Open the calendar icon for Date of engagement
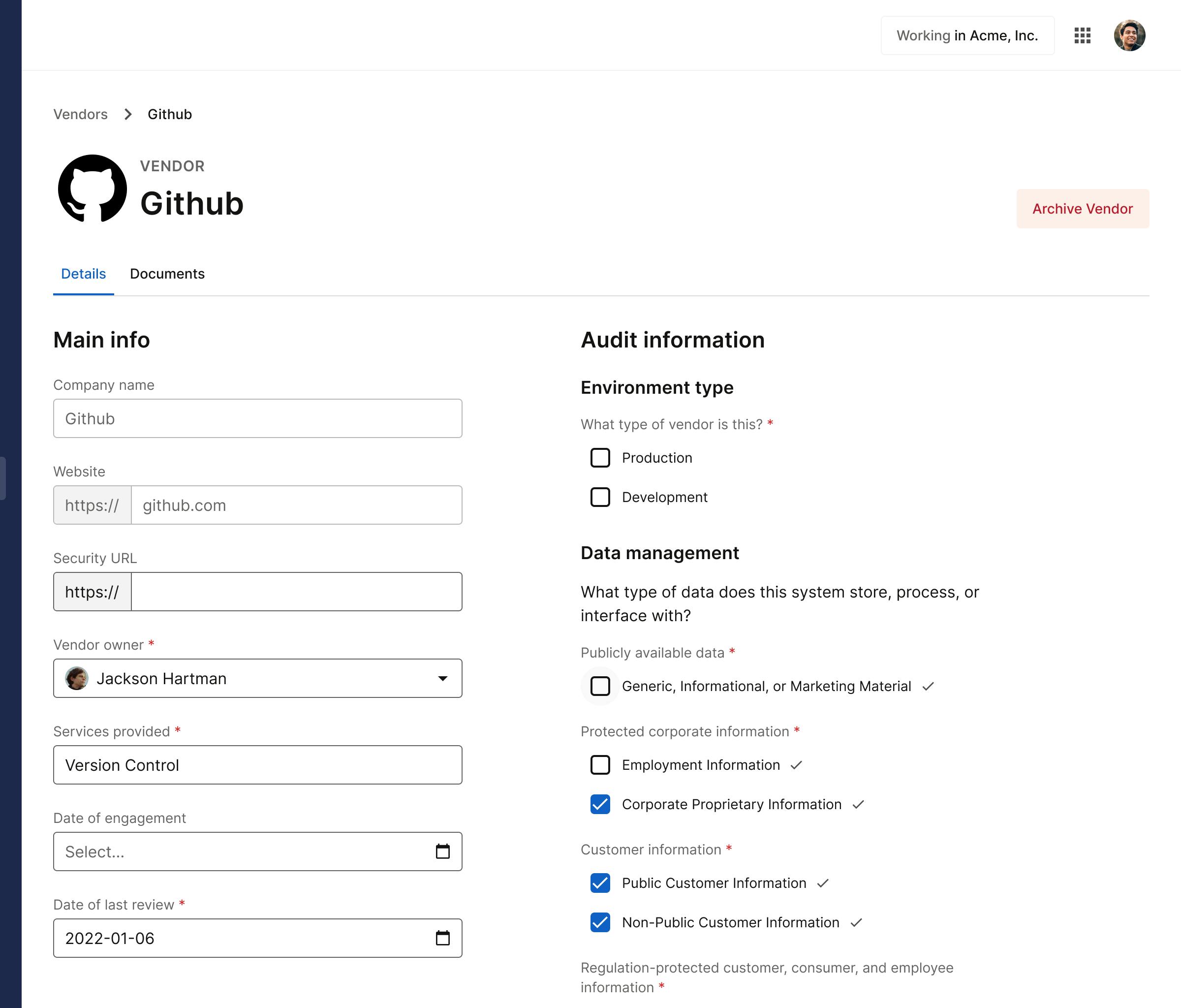 442,851
